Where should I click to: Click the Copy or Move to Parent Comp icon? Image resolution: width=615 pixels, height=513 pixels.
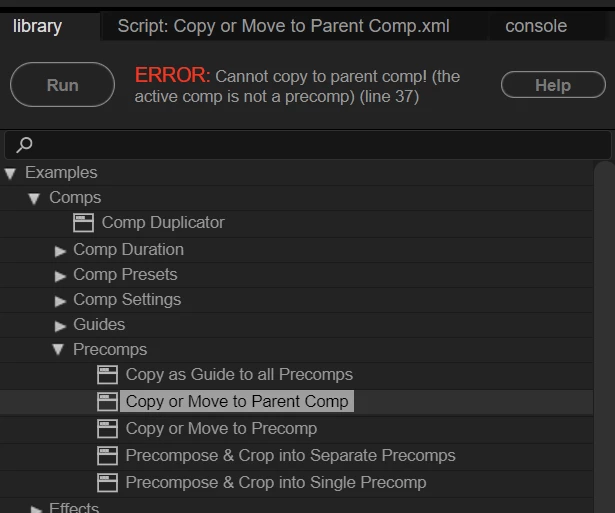point(108,402)
